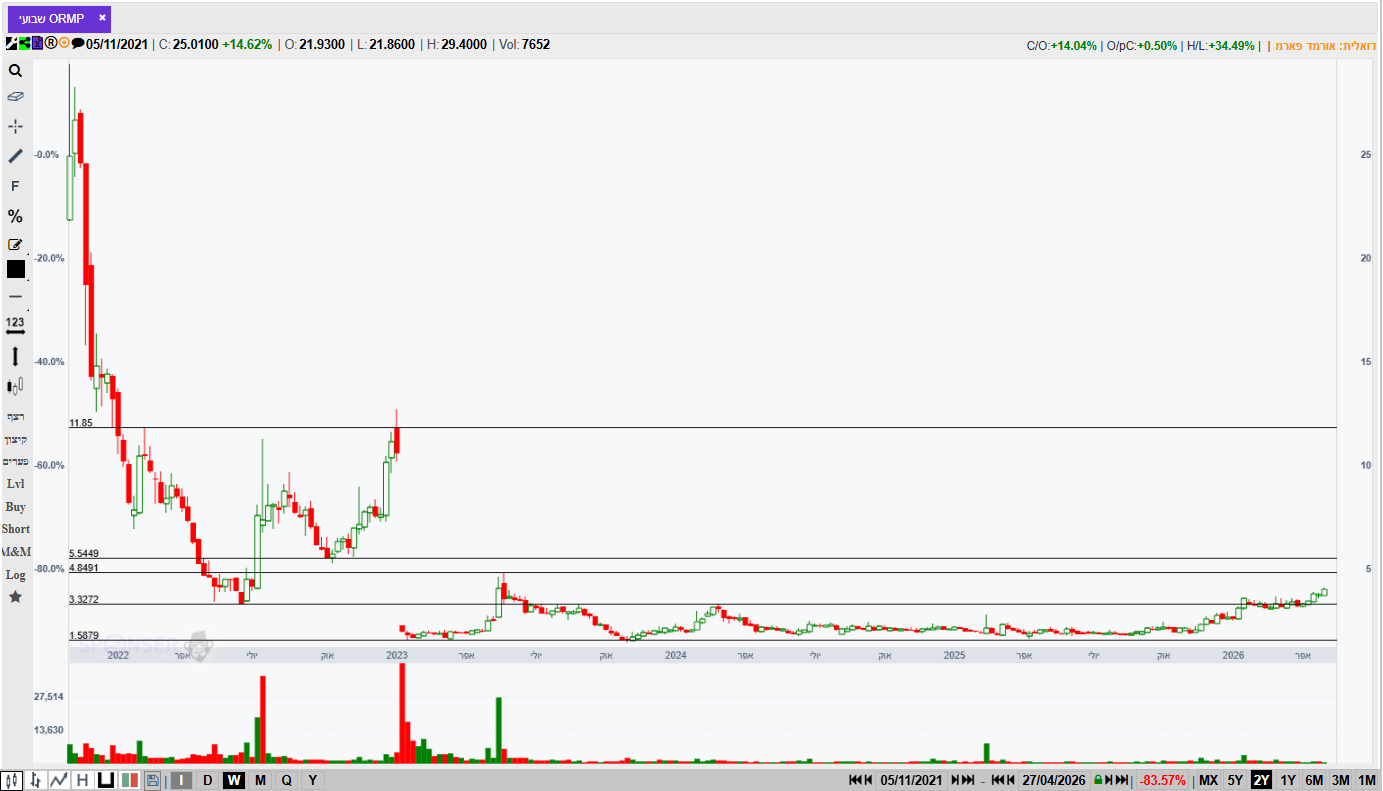The height and width of the screenshot is (791, 1383).
Task: Click the פערים sidebar option
Action: [x=15, y=462]
